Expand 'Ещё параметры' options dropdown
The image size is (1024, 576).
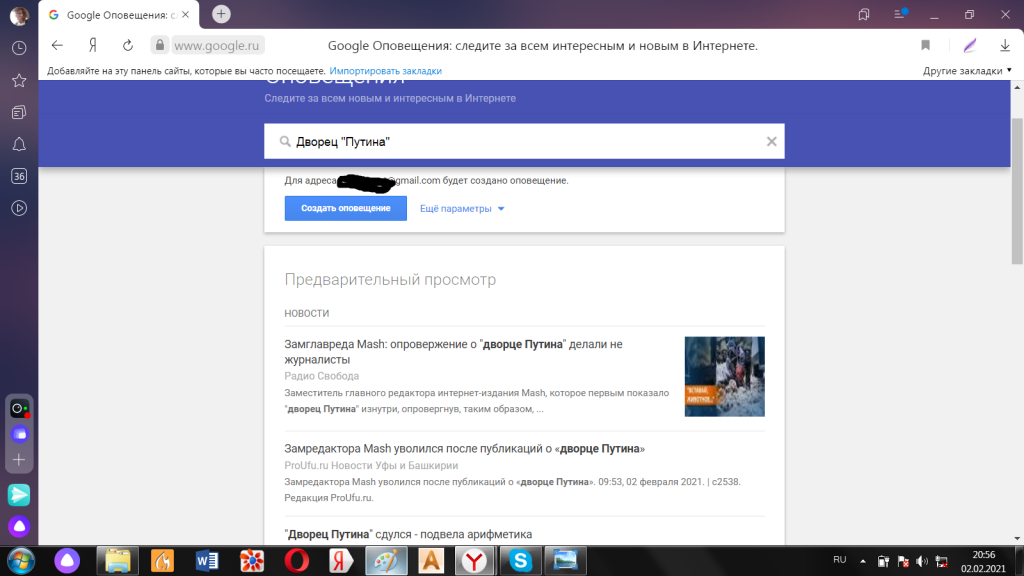click(462, 209)
